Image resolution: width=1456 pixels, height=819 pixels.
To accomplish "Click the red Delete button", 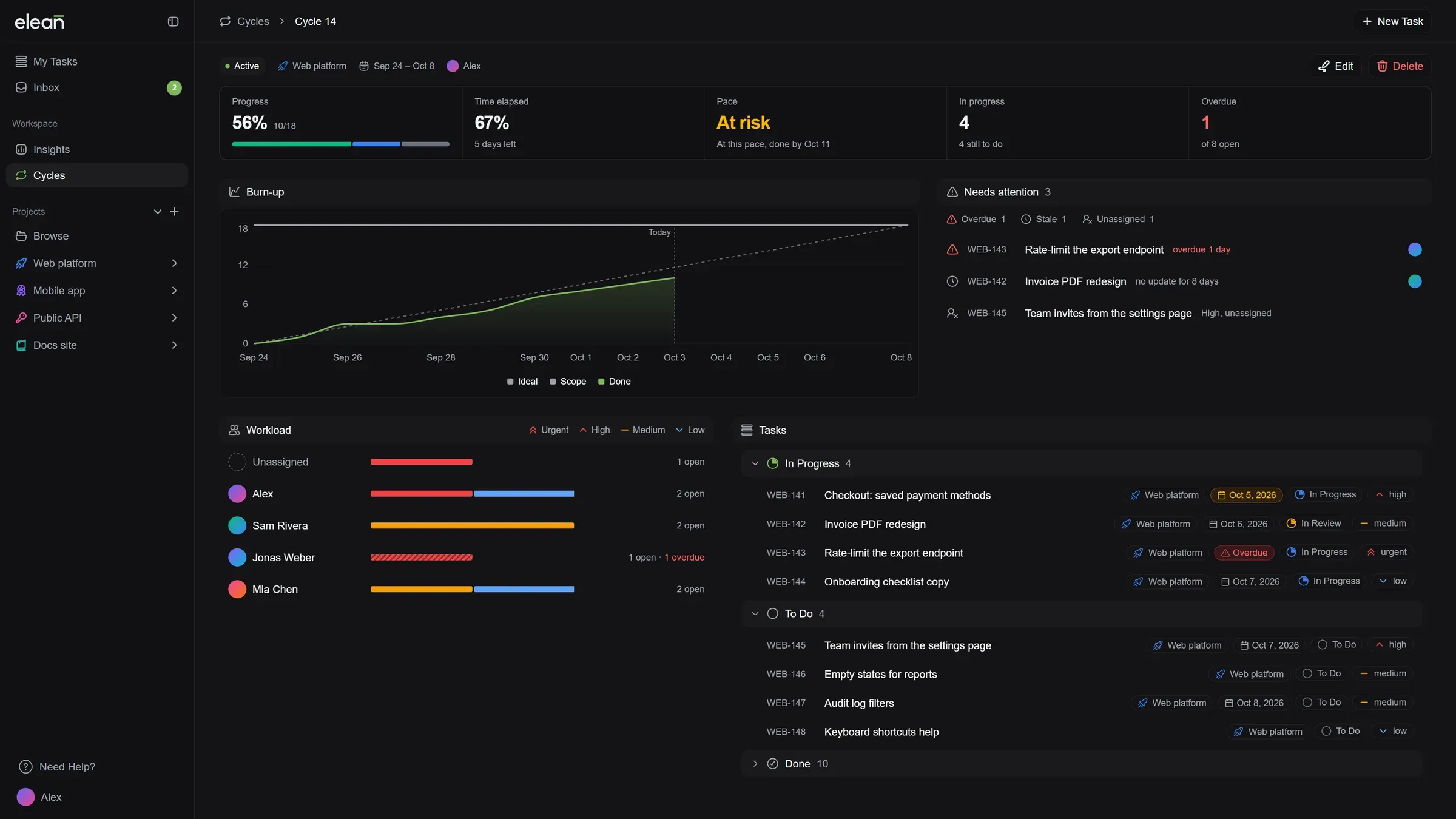I will pos(1400,66).
